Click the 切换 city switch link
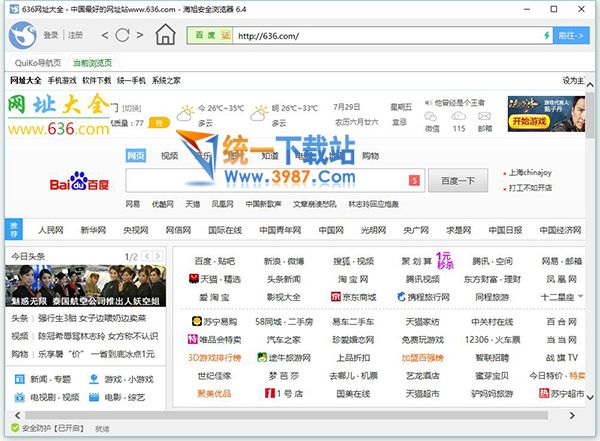 (x=132, y=108)
